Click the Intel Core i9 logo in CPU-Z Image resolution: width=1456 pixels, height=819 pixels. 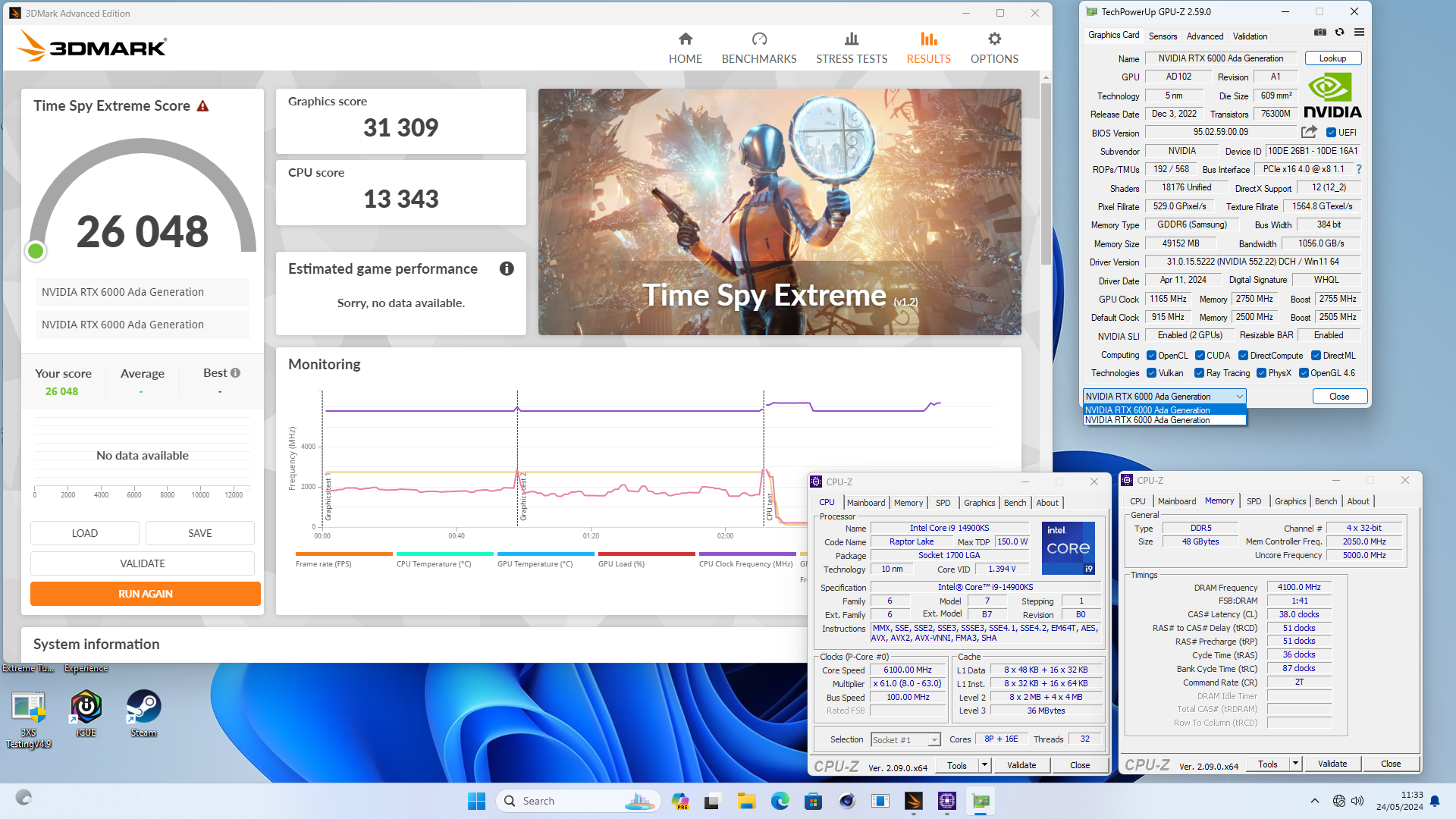tap(1068, 548)
